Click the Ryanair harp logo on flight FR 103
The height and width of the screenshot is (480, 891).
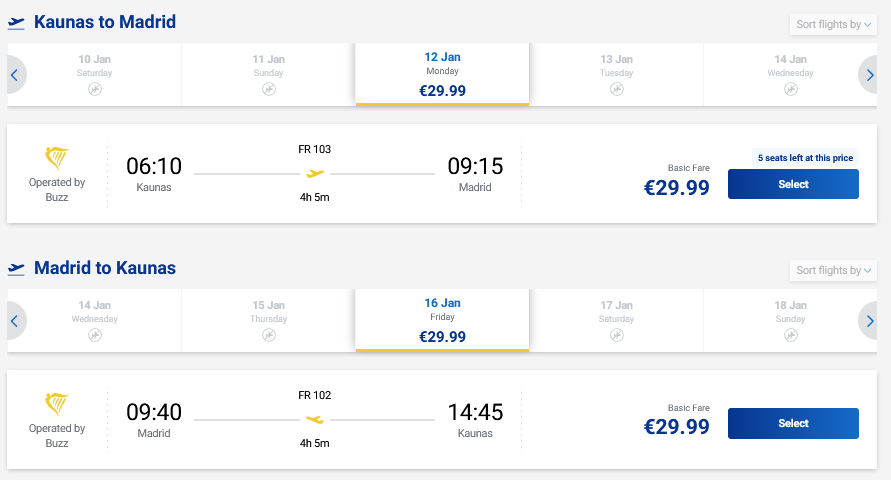[x=57, y=158]
